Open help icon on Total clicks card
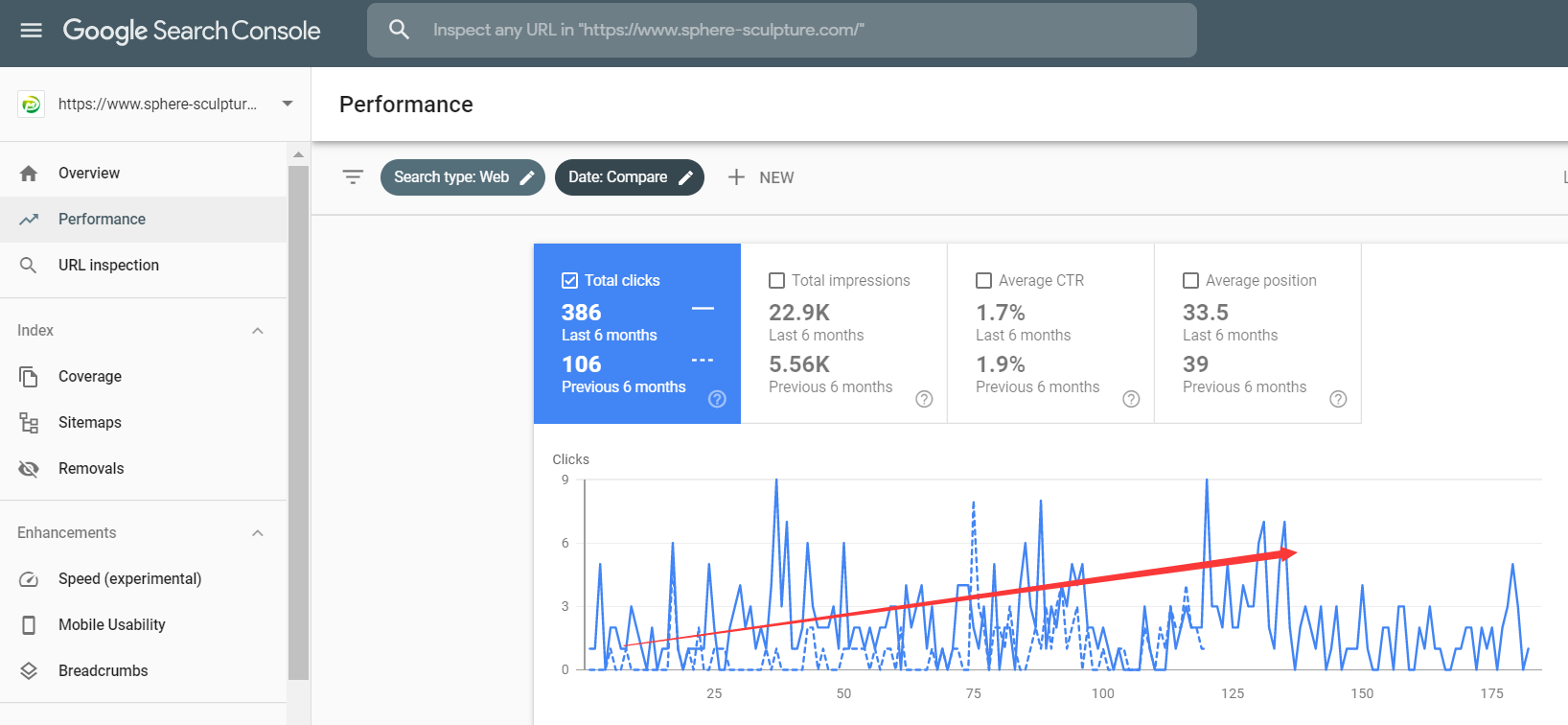Image resolution: width=1568 pixels, height=725 pixels. click(x=717, y=399)
